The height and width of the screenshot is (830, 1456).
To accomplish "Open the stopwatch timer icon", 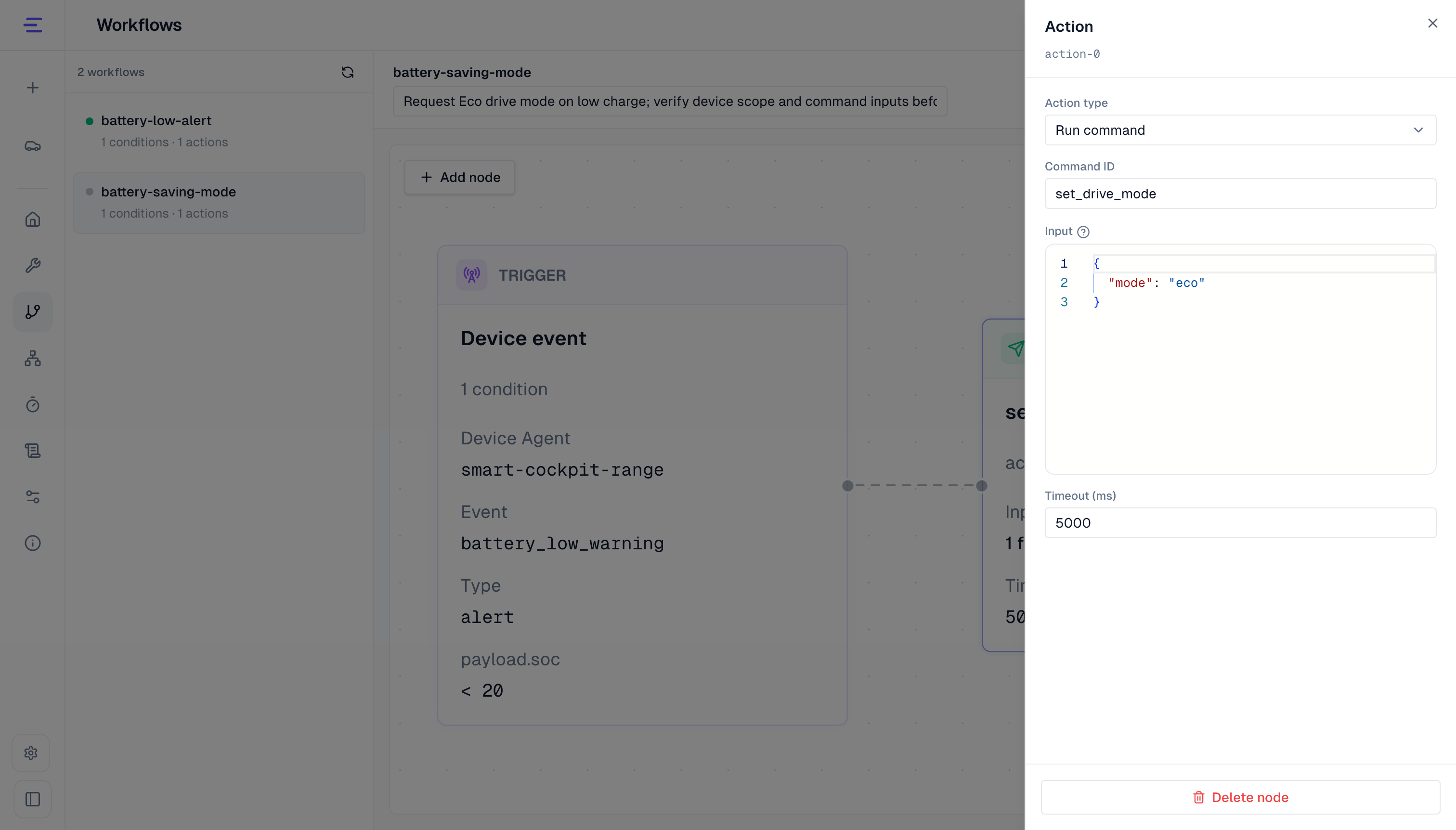I will [x=32, y=404].
